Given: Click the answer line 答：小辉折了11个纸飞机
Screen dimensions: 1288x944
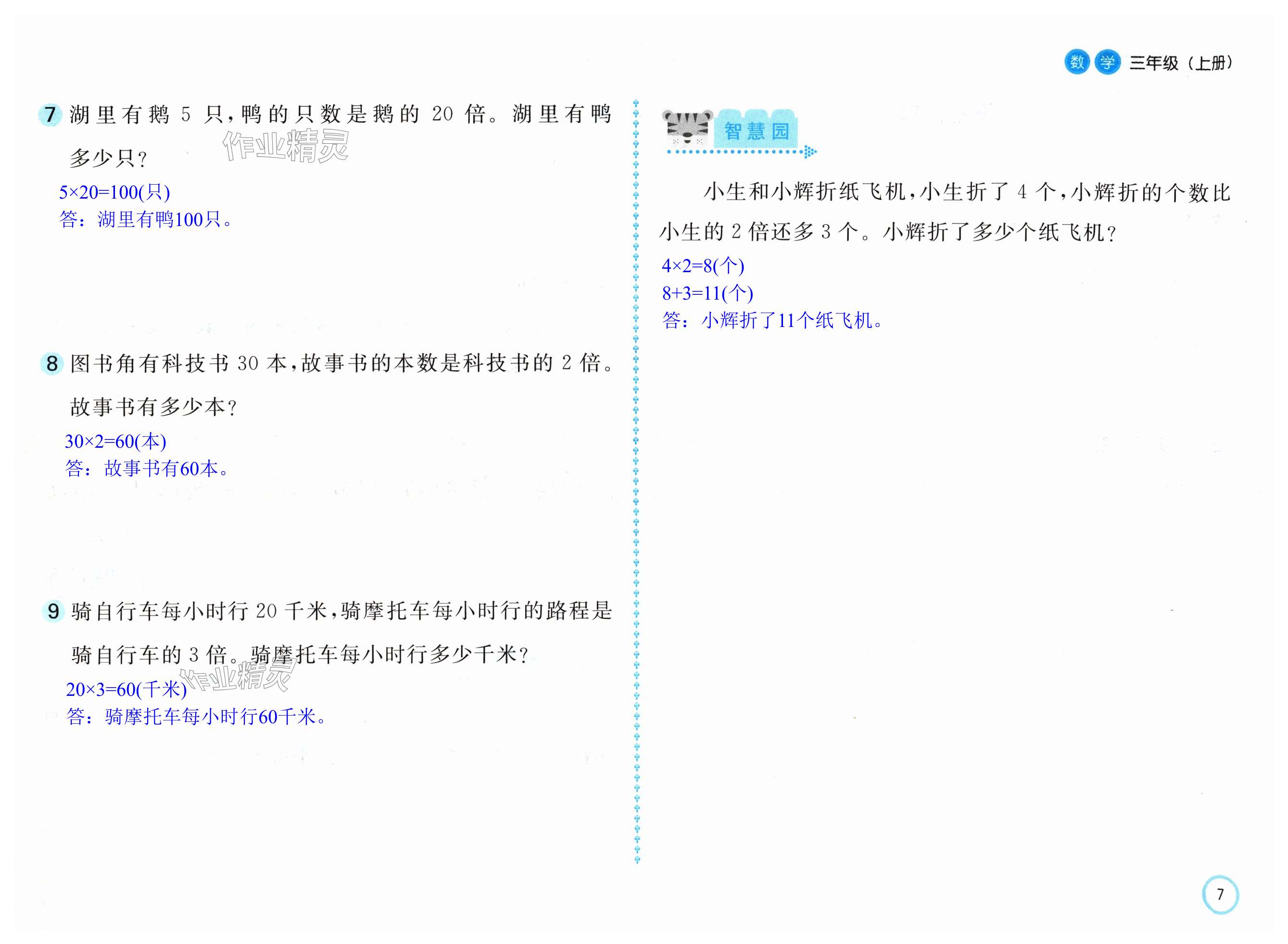Looking at the screenshot, I should [772, 321].
